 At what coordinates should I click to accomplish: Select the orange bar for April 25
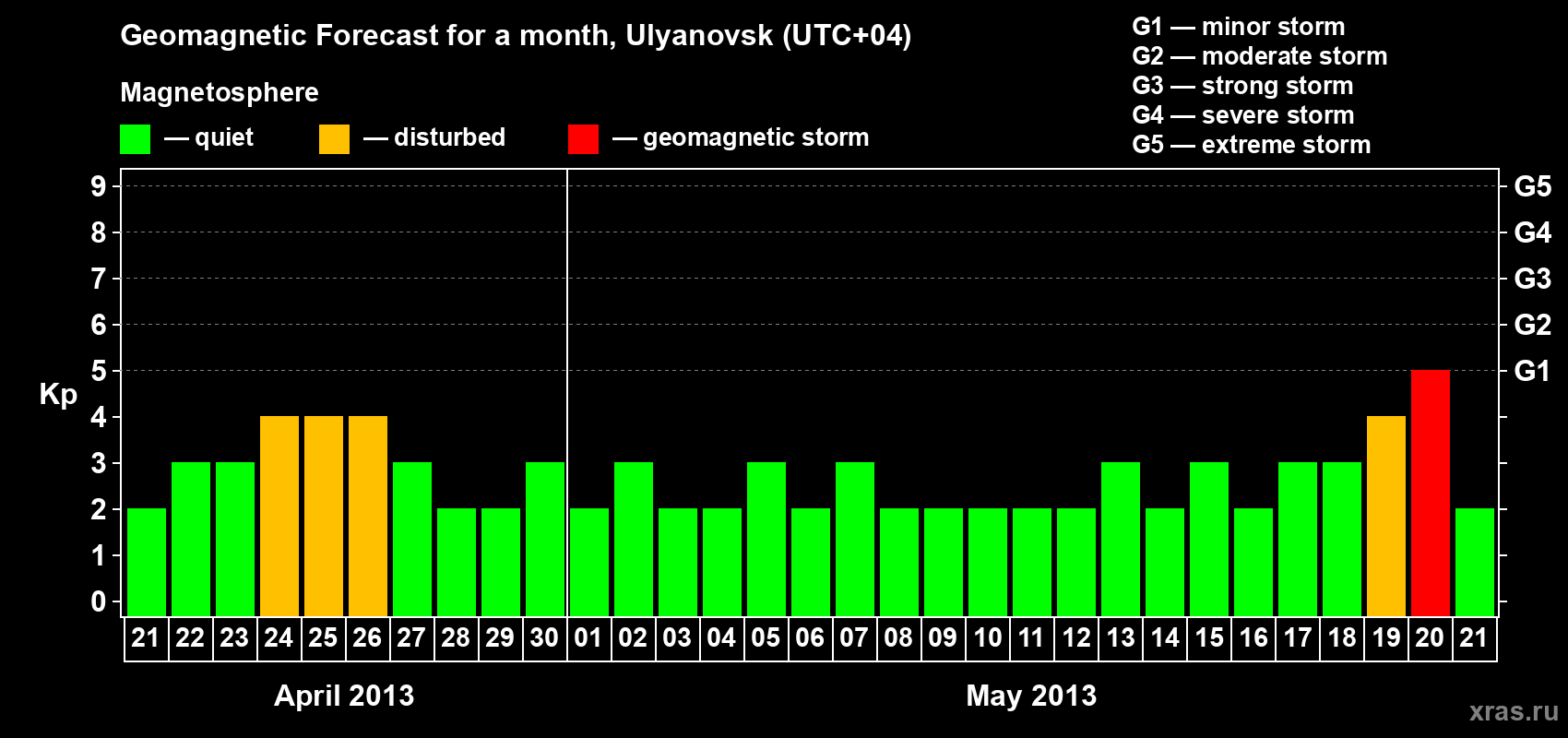(x=324, y=517)
